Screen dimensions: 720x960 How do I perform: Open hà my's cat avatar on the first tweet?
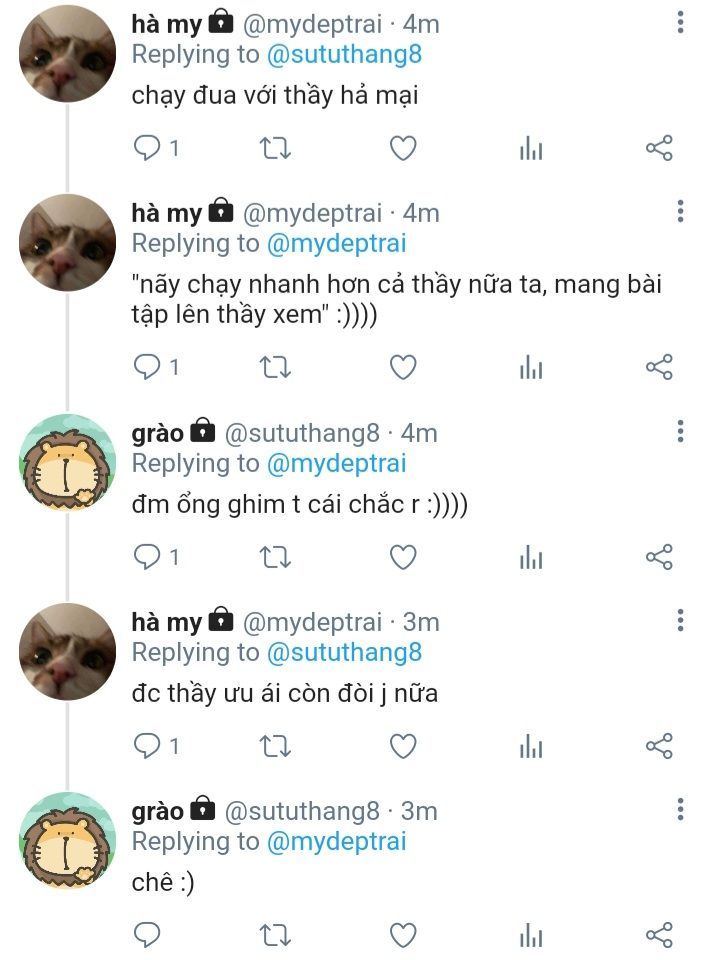coord(68,53)
